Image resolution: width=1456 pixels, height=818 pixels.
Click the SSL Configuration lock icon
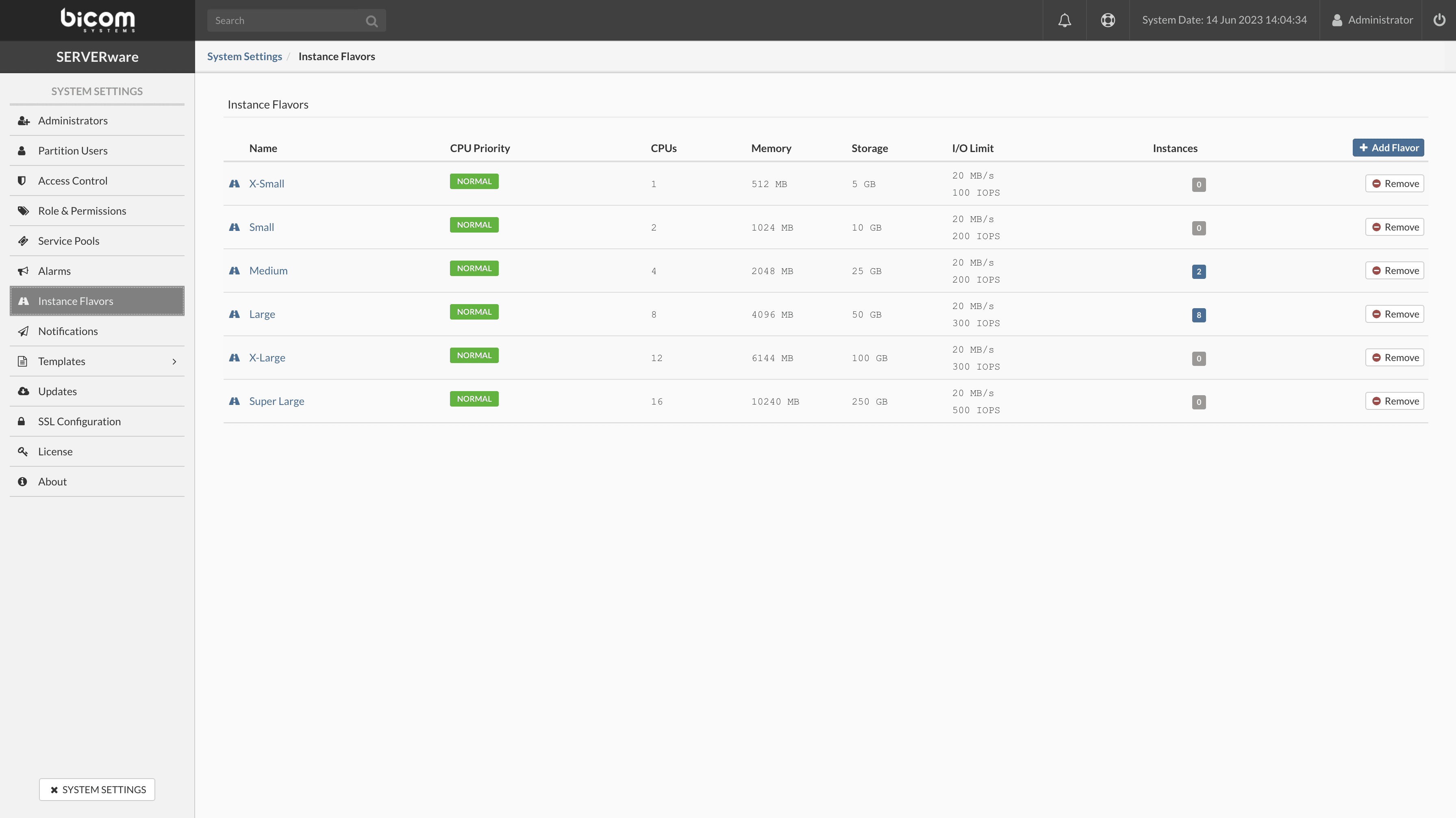(22, 421)
